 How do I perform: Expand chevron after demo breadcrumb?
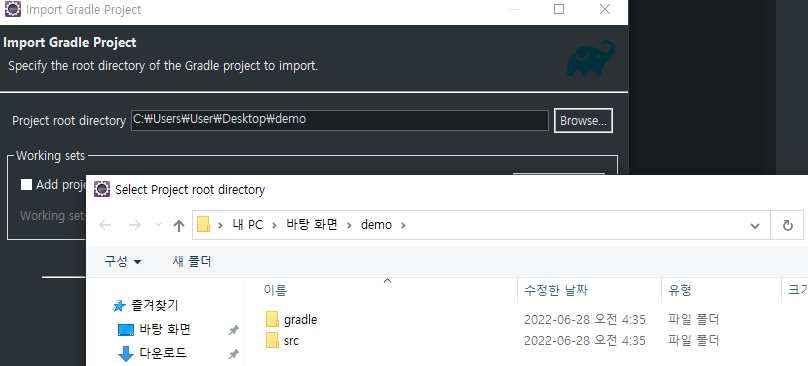tap(403, 225)
